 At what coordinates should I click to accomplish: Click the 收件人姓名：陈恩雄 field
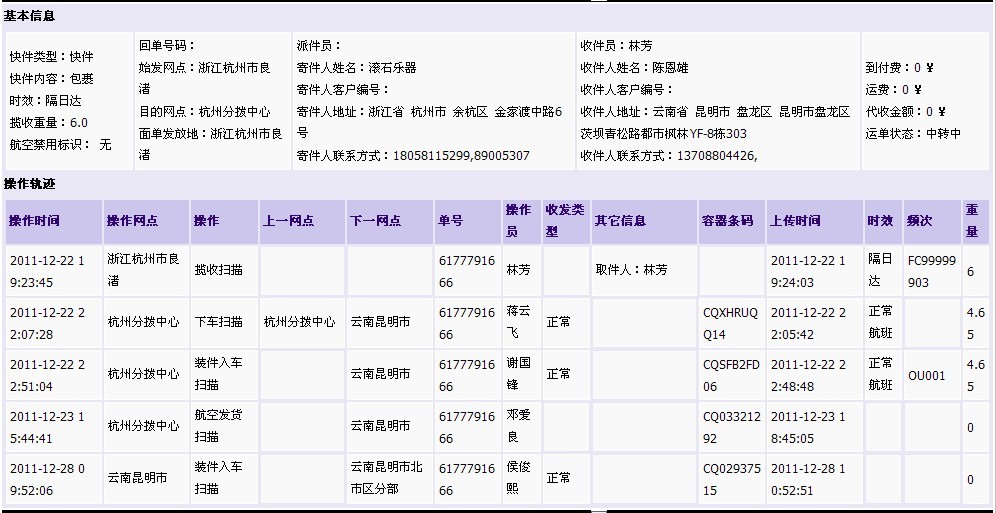pyautogui.click(x=635, y=67)
